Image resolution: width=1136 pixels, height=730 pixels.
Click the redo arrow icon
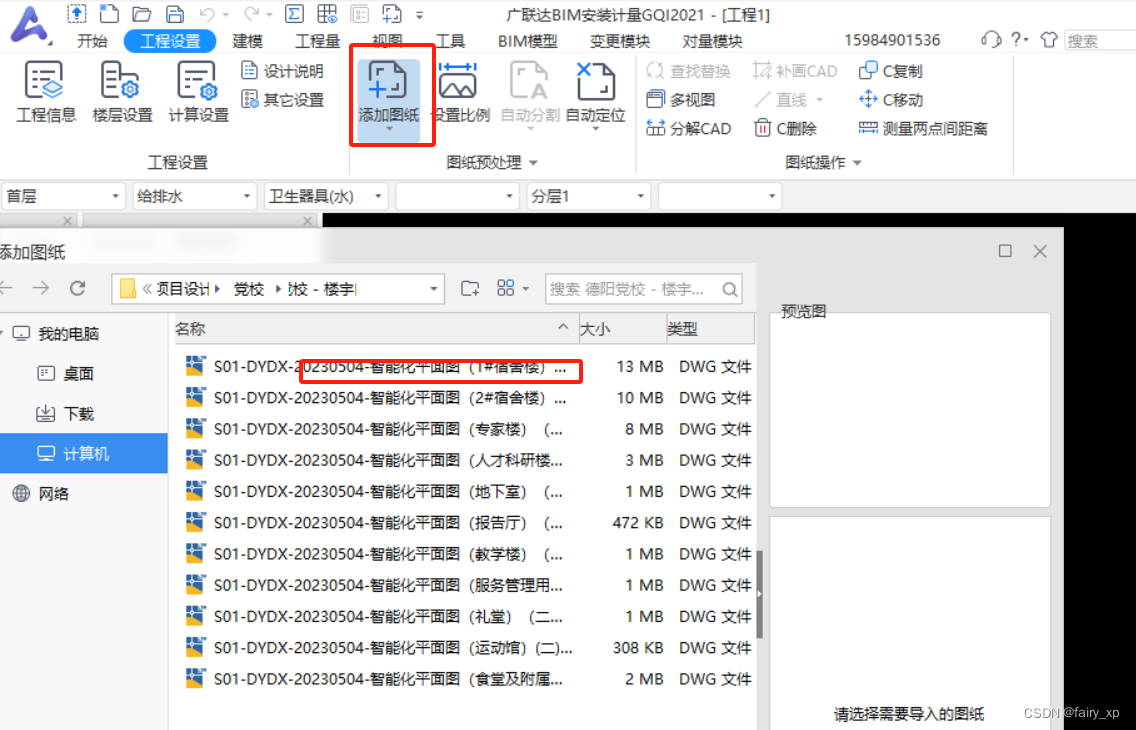(x=252, y=14)
